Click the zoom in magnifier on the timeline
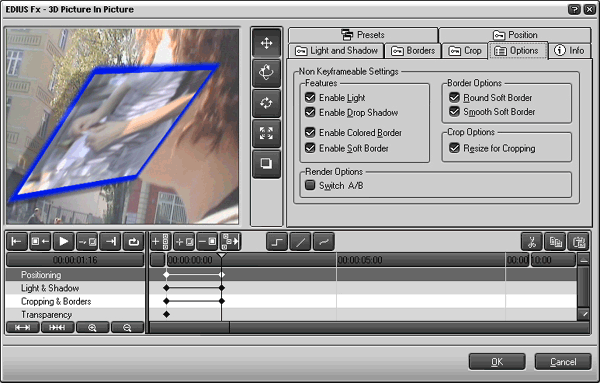The height and width of the screenshot is (383, 600). (92, 328)
